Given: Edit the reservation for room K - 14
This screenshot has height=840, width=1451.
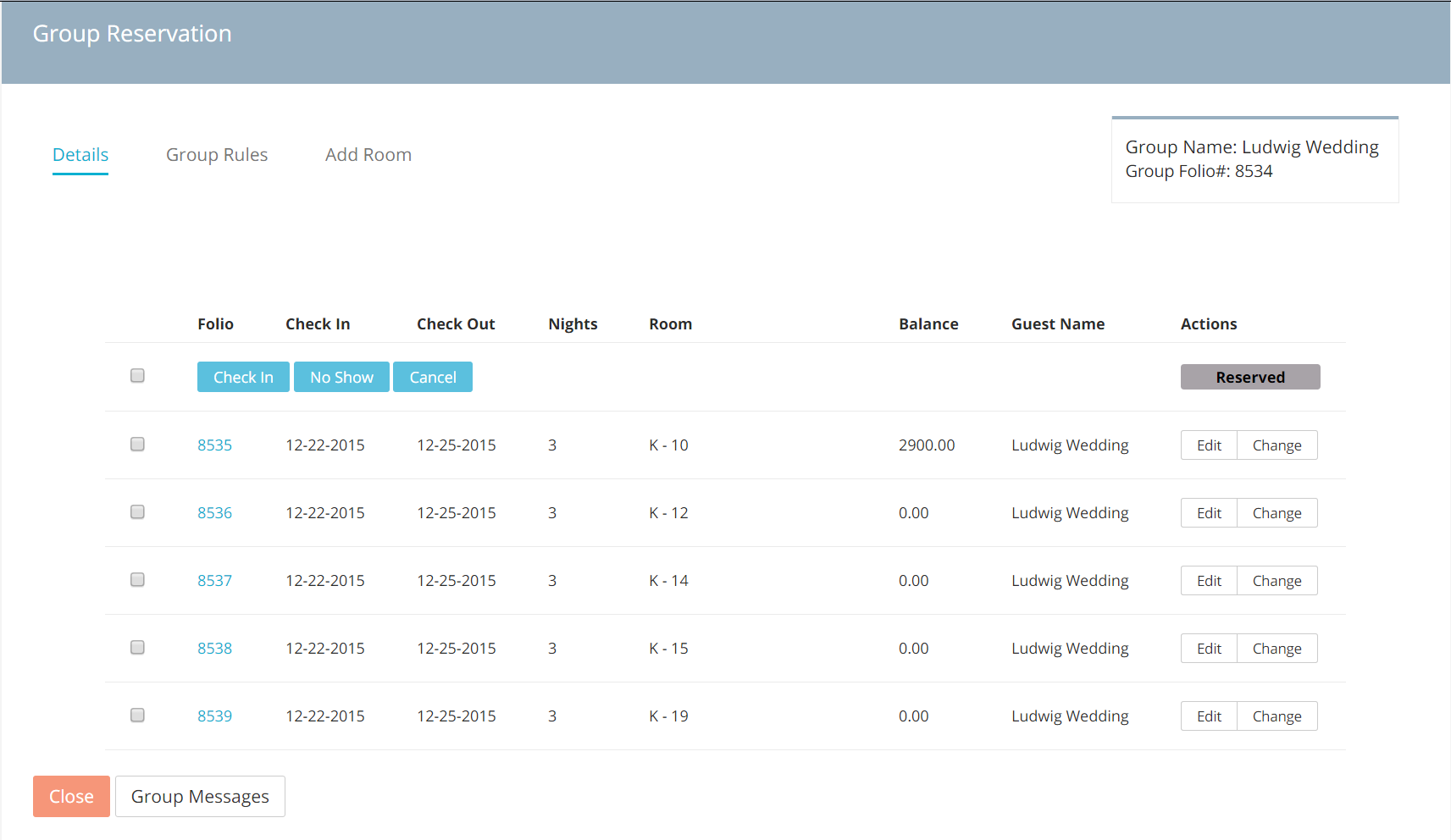Looking at the screenshot, I should [x=1209, y=581].
